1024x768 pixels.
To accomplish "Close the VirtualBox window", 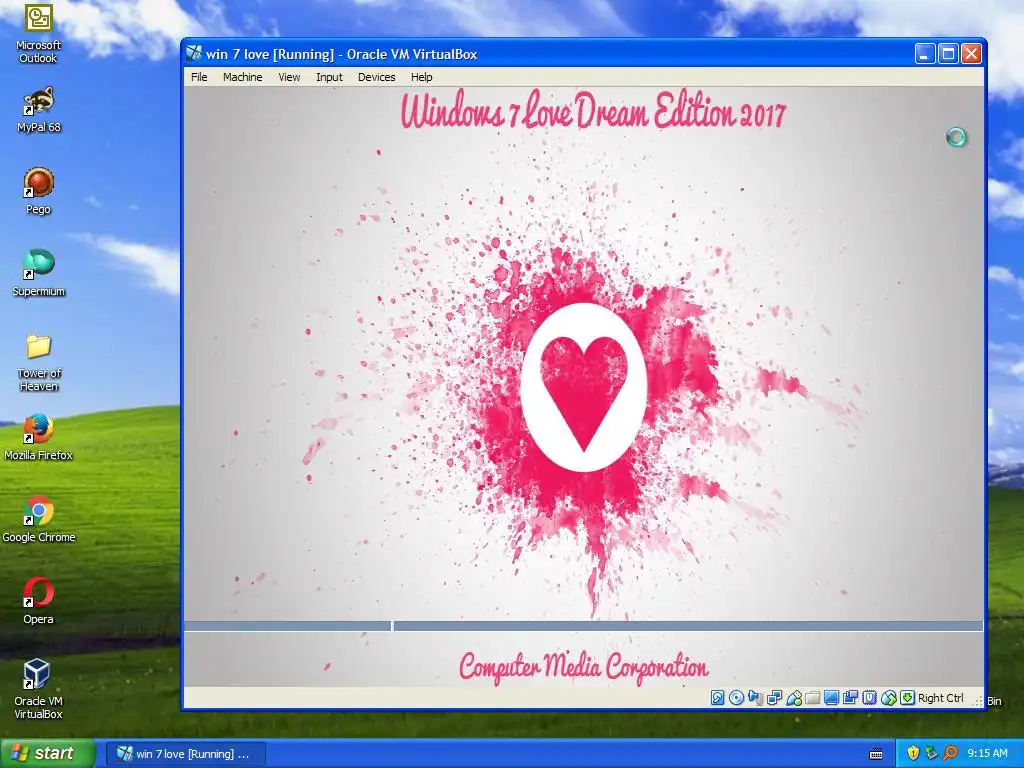I will pyautogui.click(x=971, y=54).
